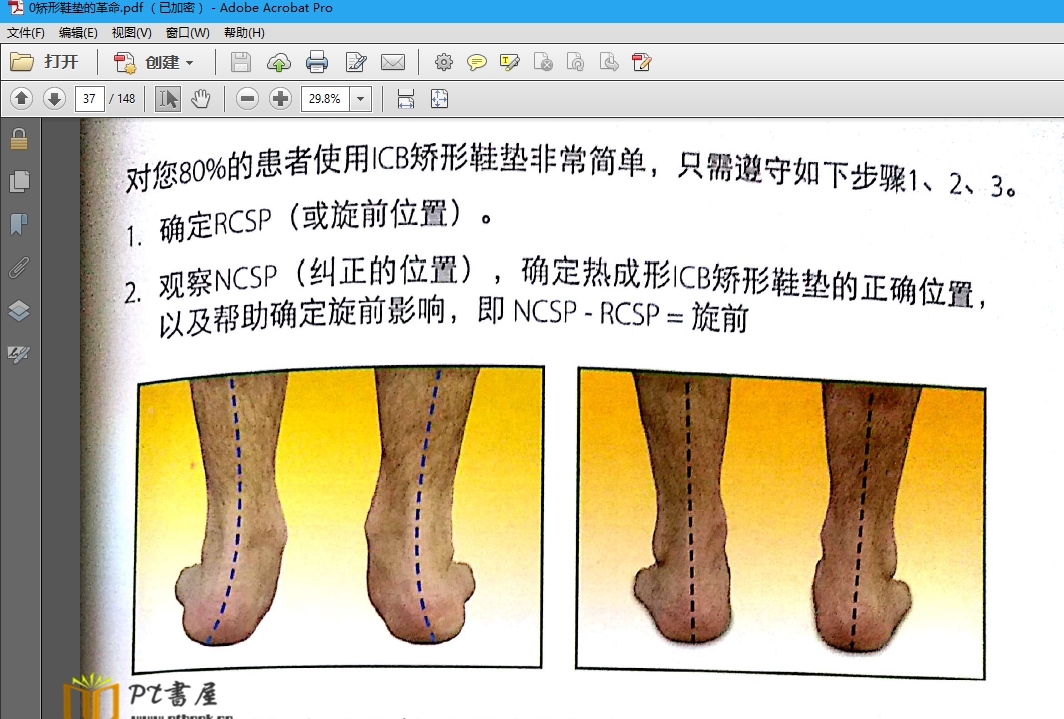The width and height of the screenshot is (1064, 719).
Task: Open the layers panel
Action: click(19, 310)
